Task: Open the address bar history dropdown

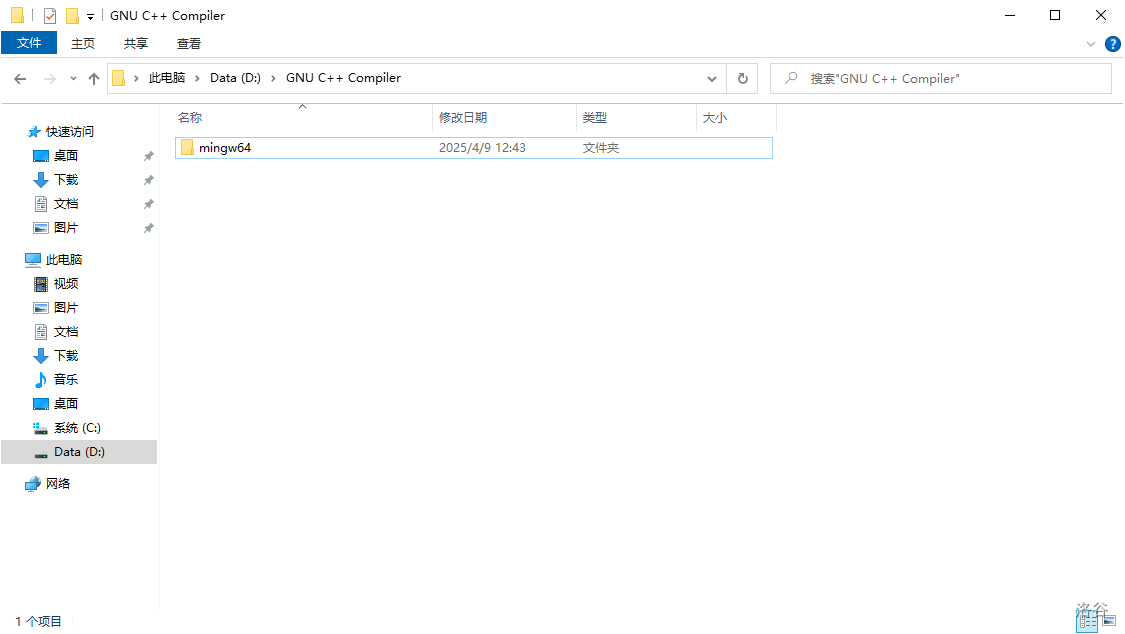Action: 712,79
